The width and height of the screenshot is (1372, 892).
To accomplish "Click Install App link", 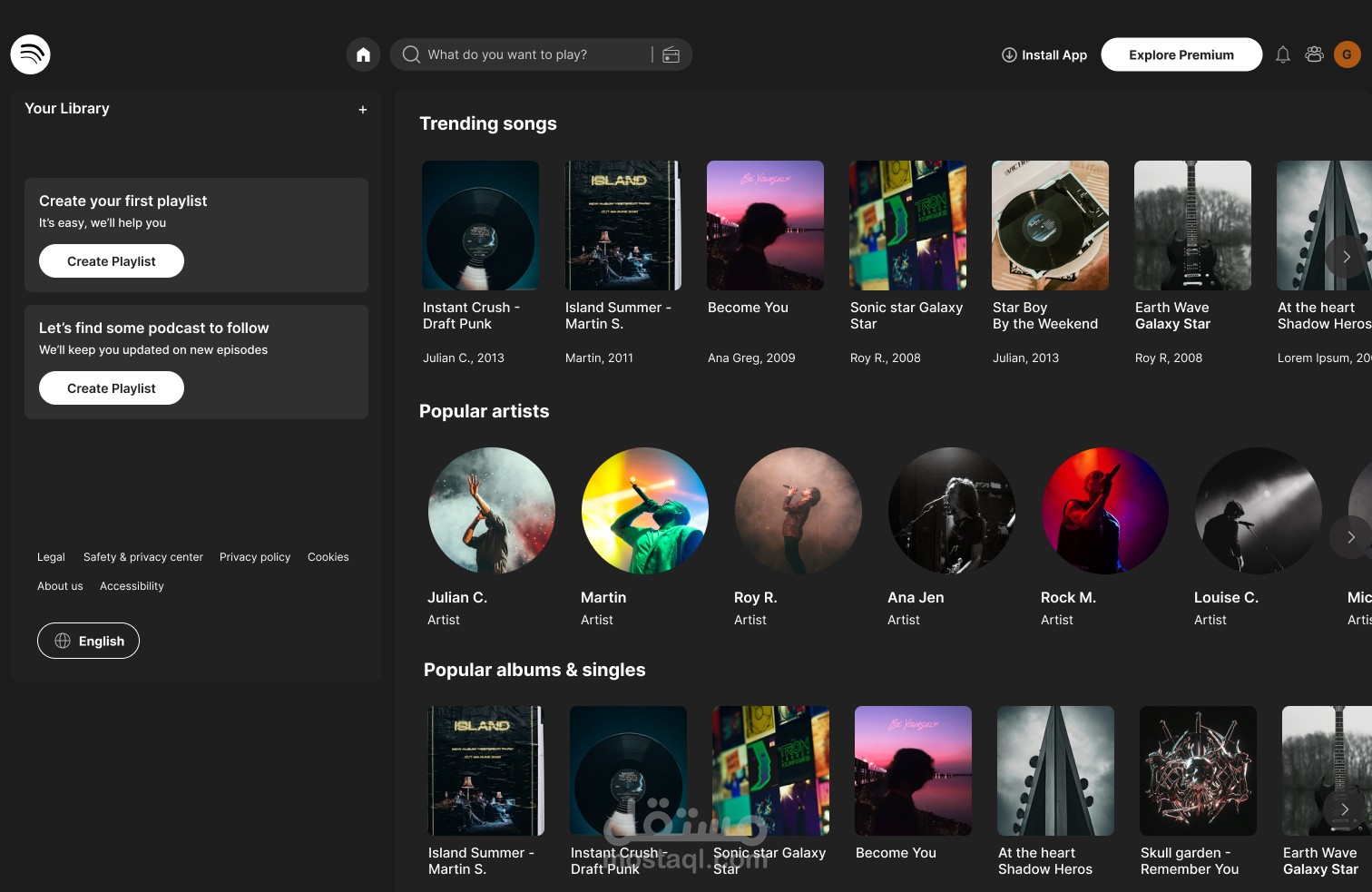I will [x=1044, y=54].
